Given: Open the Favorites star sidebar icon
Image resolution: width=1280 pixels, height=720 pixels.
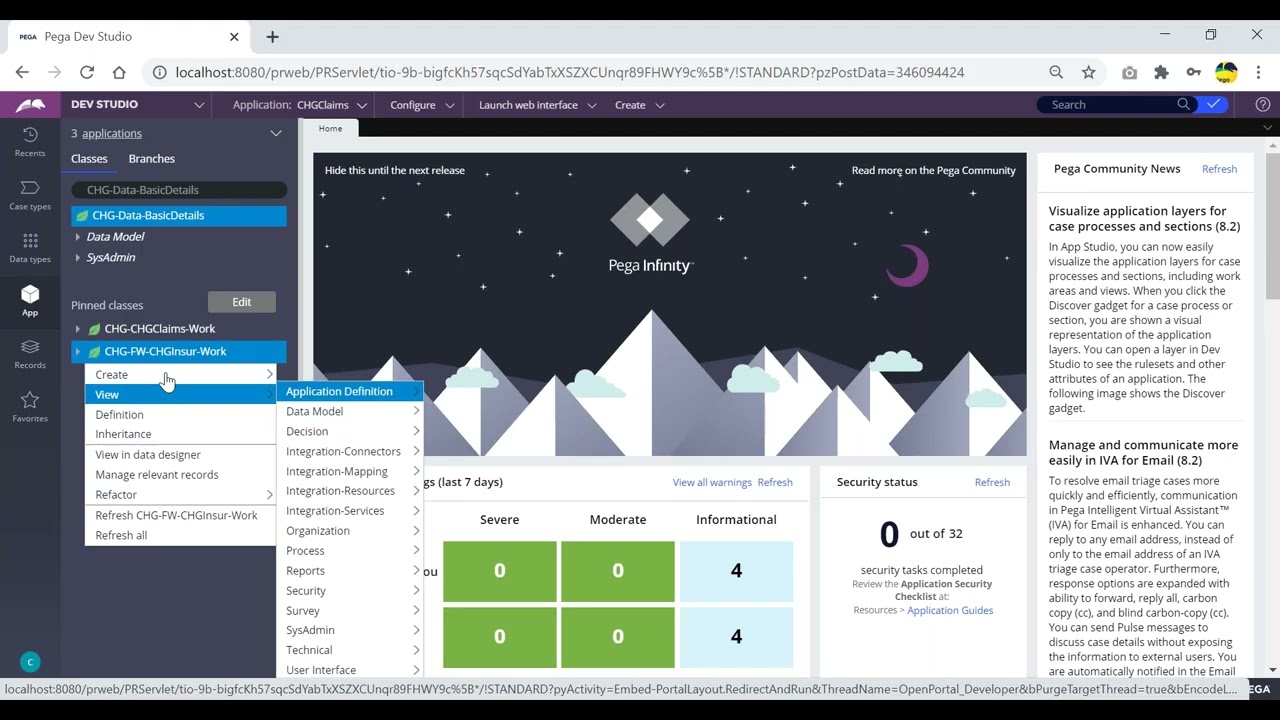Looking at the screenshot, I should (x=30, y=406).
